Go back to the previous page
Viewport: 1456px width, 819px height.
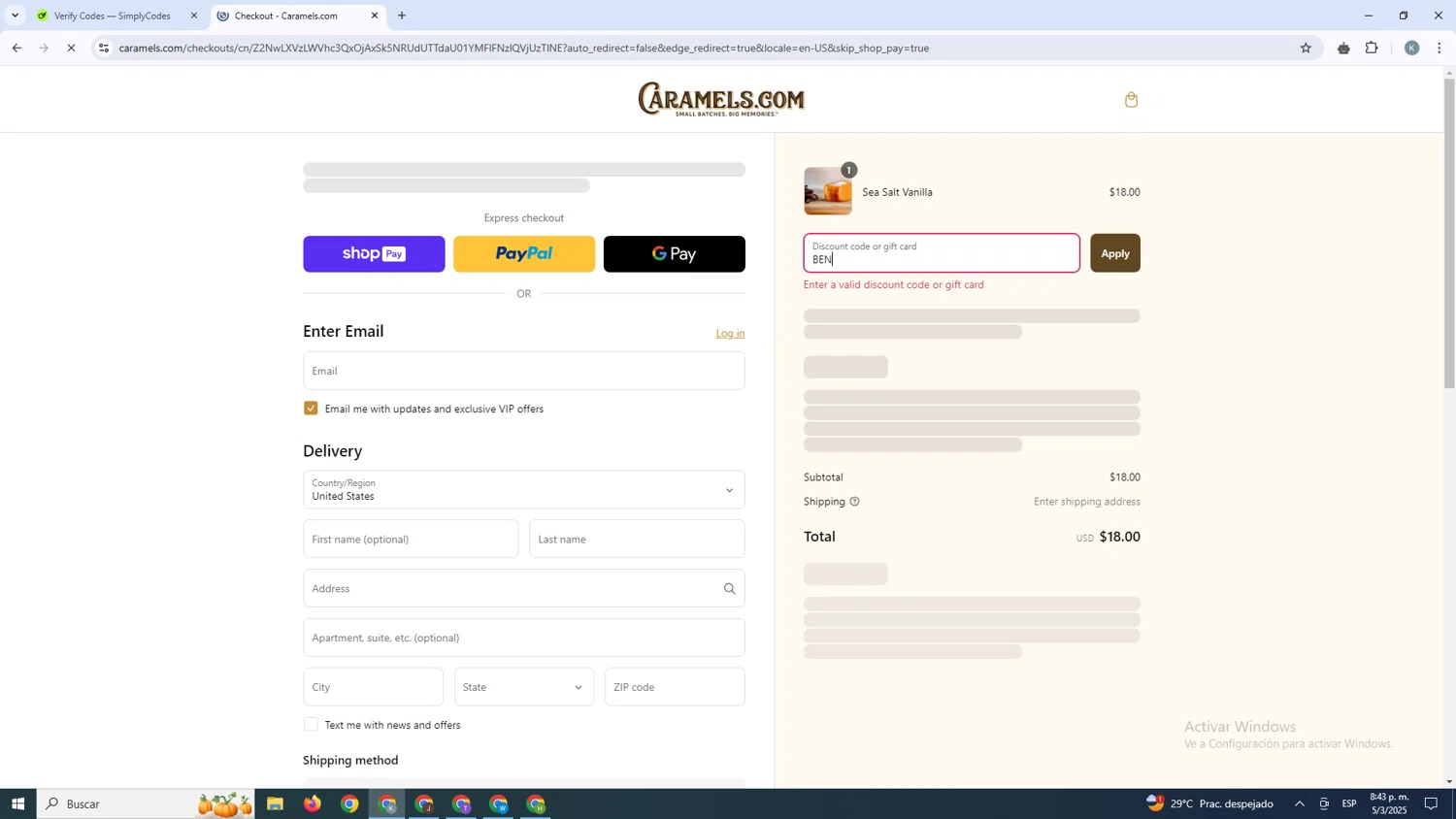(x=17, y=48)
